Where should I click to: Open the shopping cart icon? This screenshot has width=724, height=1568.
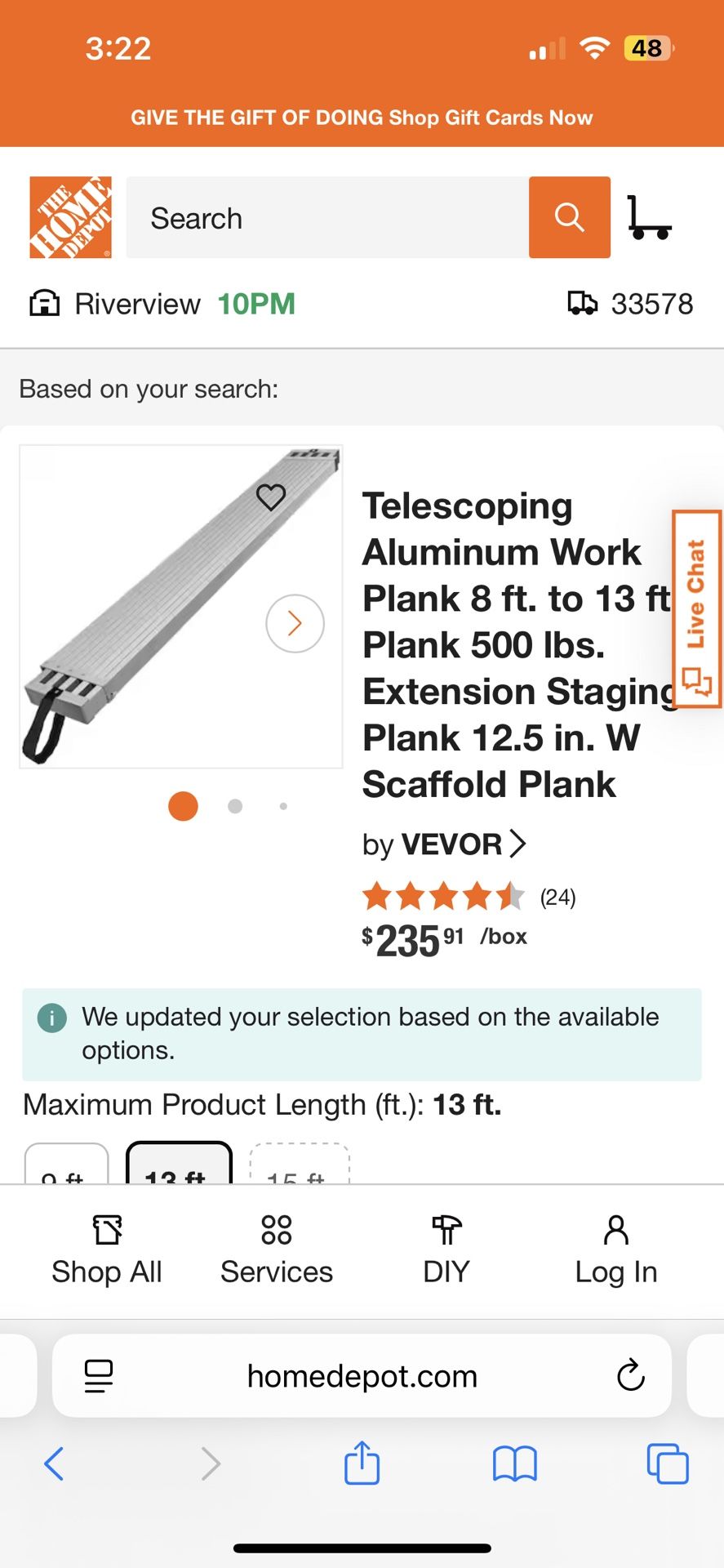point(651,217)
